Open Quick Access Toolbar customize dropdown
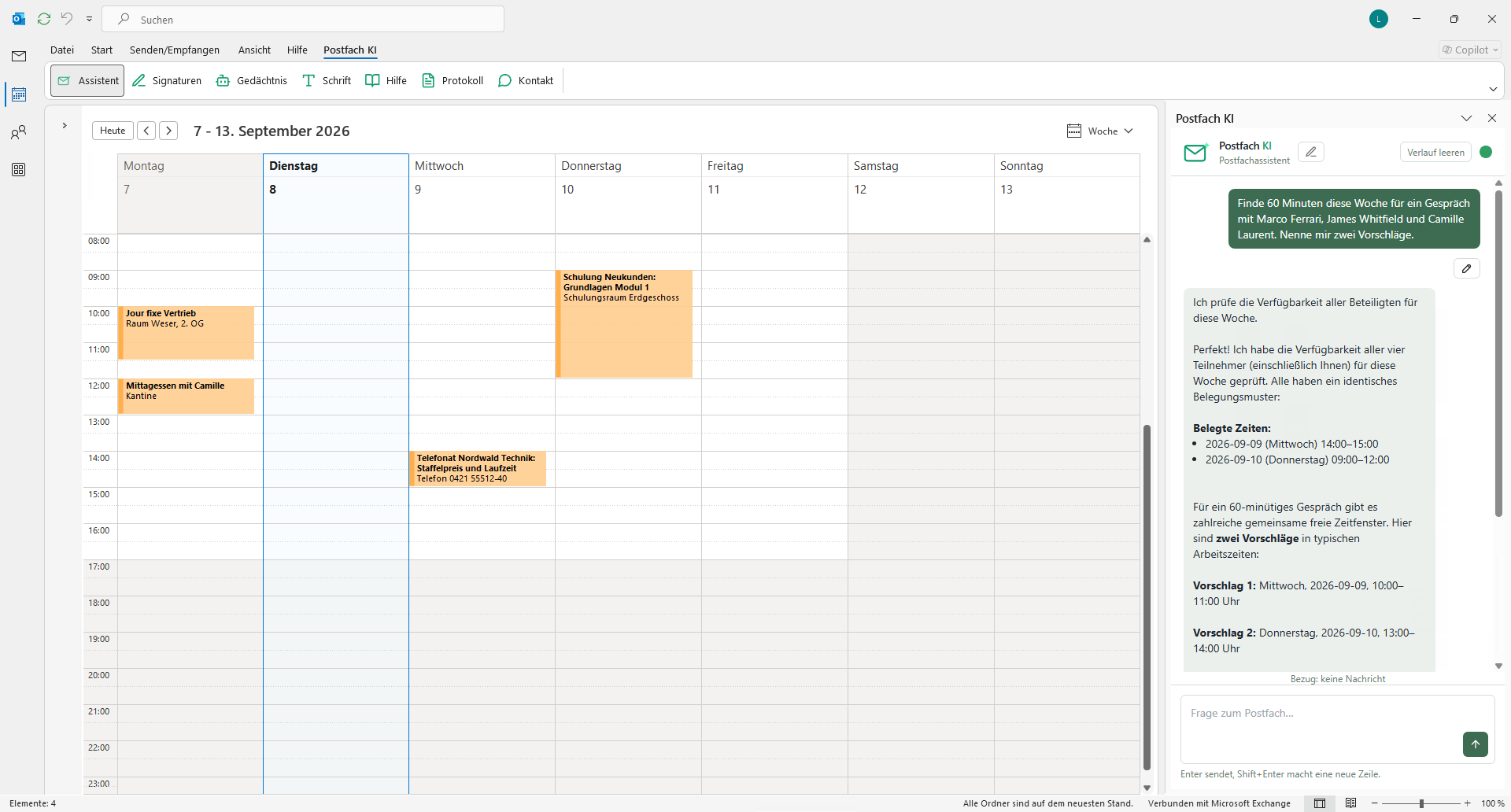This screenshot has height=812, width=1511. tap(89, 19)
